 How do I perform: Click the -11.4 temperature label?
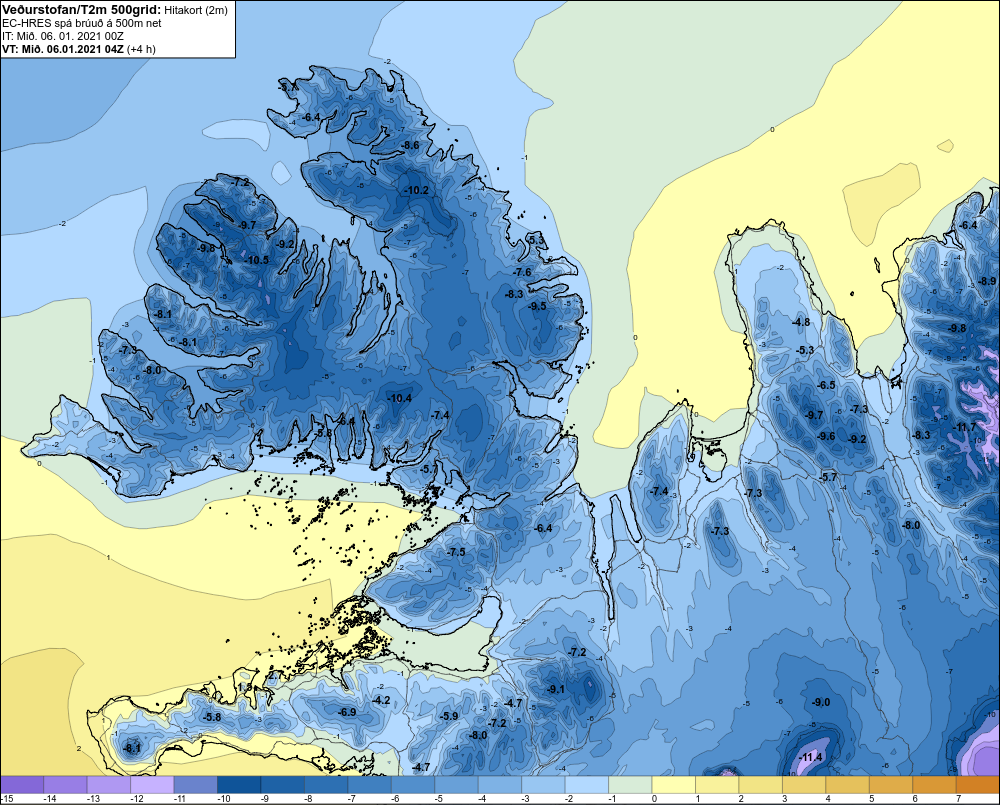click(x=811, y=757)
